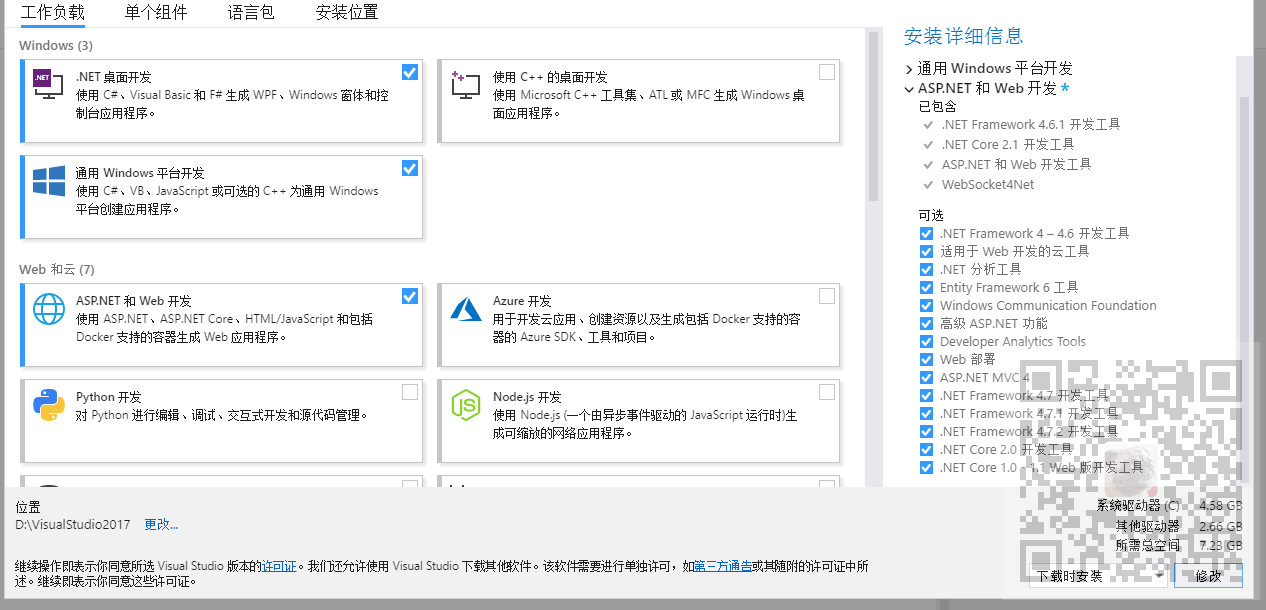1266x610 pixels.
Task: Uncheck the .NET 桌面开发 workload checkbox
Action: point(410,72)
